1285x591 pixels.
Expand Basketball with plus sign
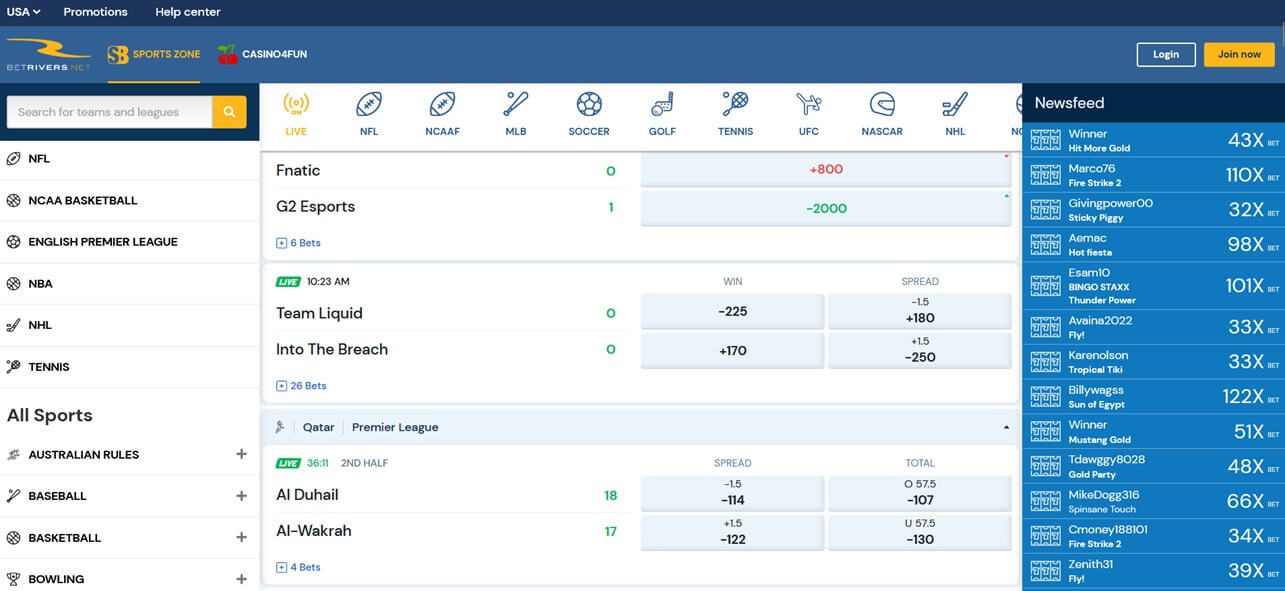tap(241, 537)
